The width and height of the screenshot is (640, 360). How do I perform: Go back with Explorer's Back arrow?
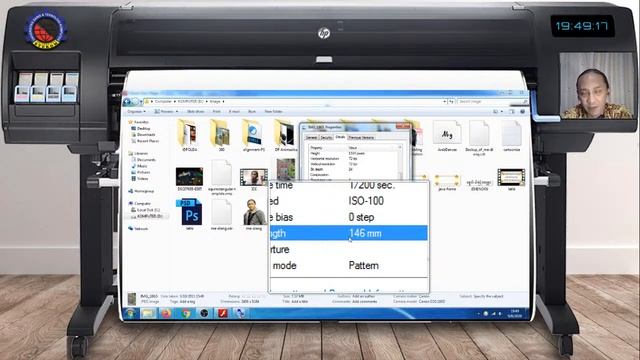coord(127,102)
